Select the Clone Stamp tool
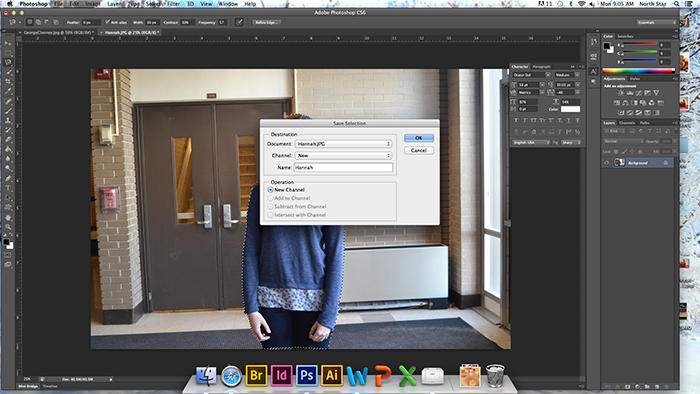This screenshot has width=700, height=394. pos(8,120)
